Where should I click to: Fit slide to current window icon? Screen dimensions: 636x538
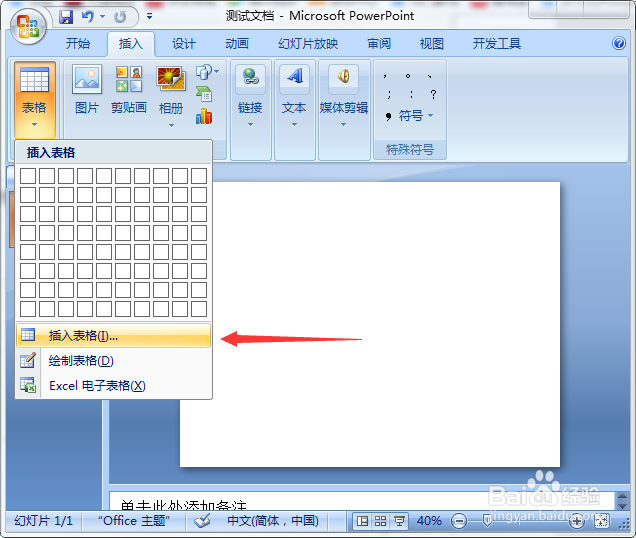pos(602,521)
